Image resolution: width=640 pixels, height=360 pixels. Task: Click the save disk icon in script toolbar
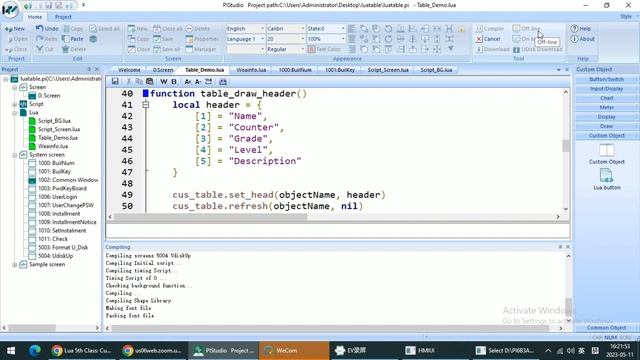115,82
